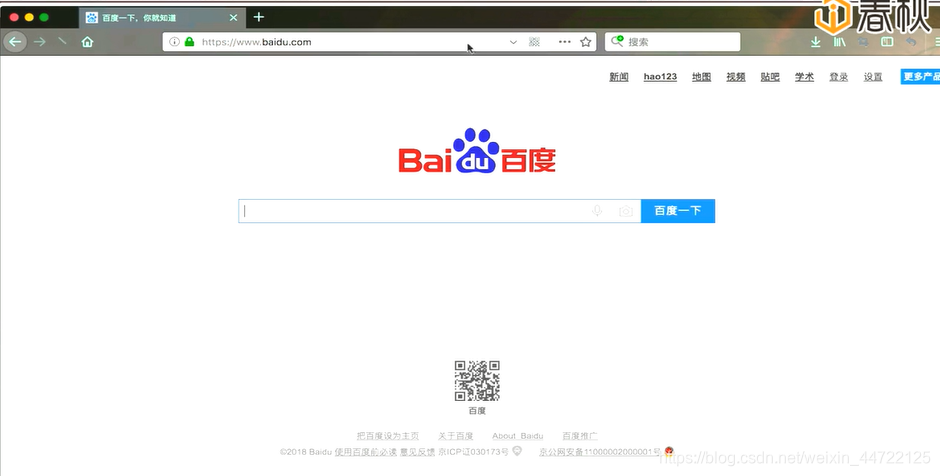Click the shield icon after ICP number
The width and height of the screenshot is (940, 476).
[x=517, y=451]
